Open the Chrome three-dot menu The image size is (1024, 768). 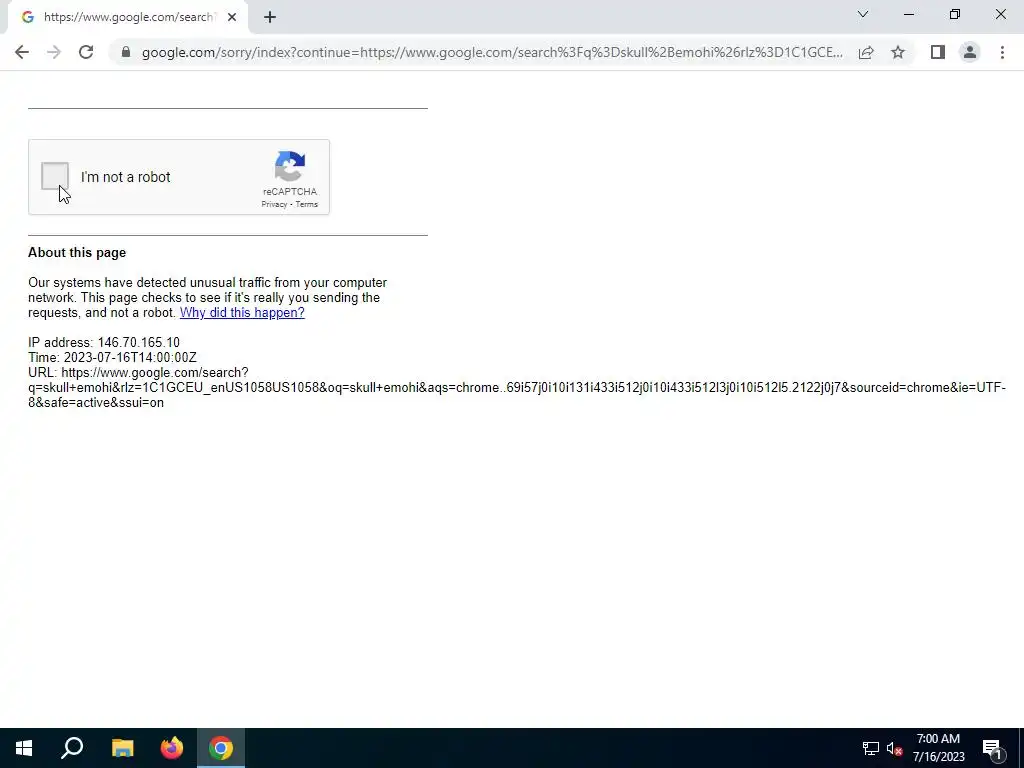[x=1002, y=52]
